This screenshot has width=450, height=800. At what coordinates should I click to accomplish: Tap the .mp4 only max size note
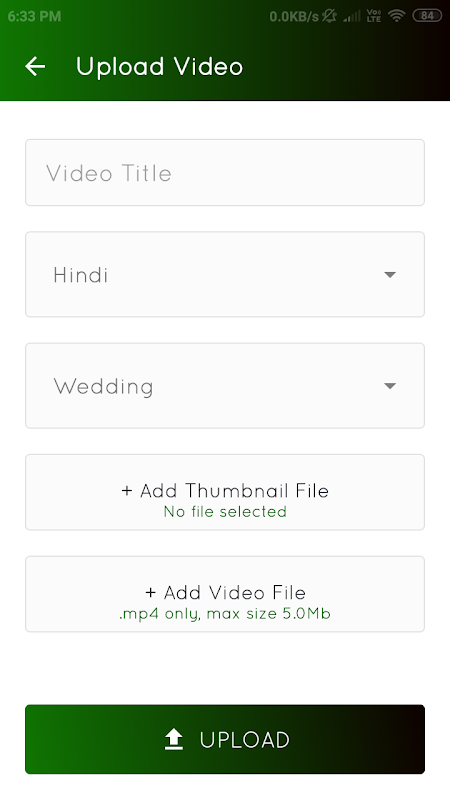point(225,613)
